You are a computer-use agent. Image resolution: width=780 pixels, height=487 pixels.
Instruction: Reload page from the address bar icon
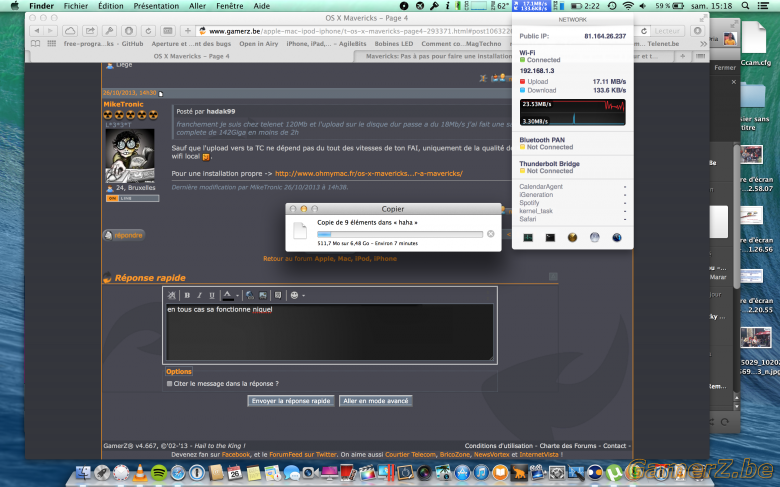[643, 31]
